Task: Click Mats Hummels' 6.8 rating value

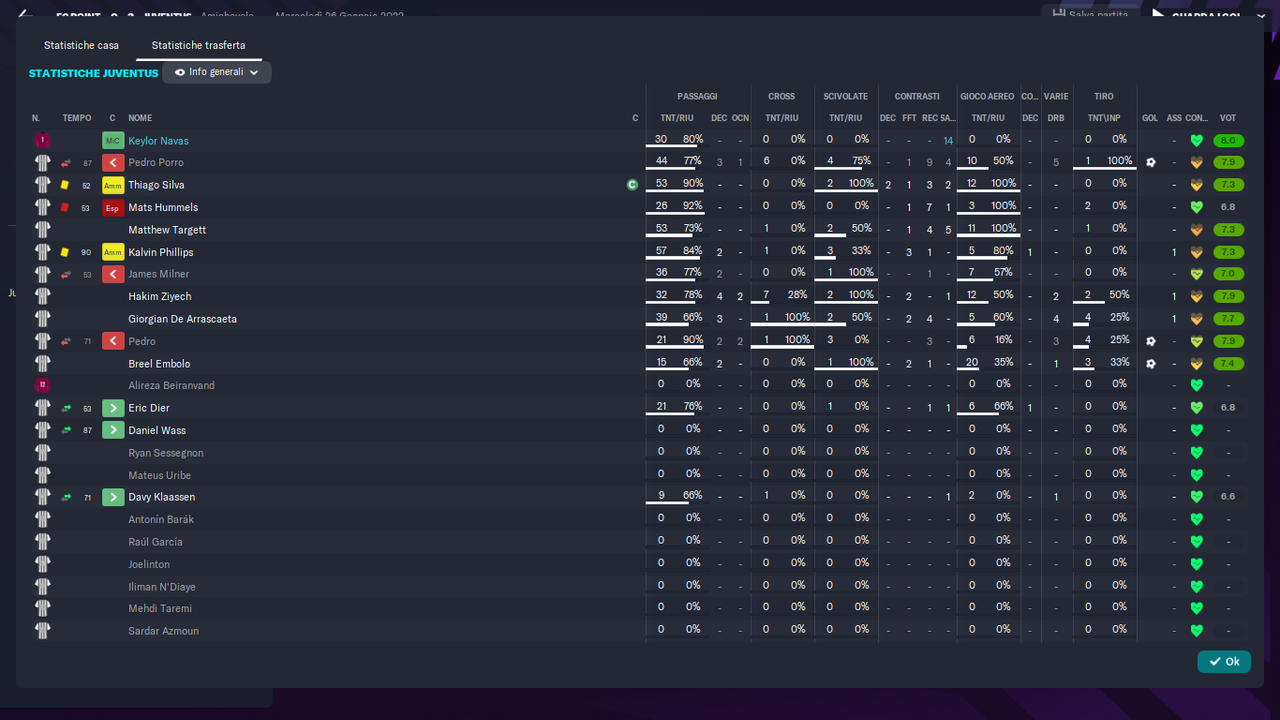Action: pos(1228,207)
